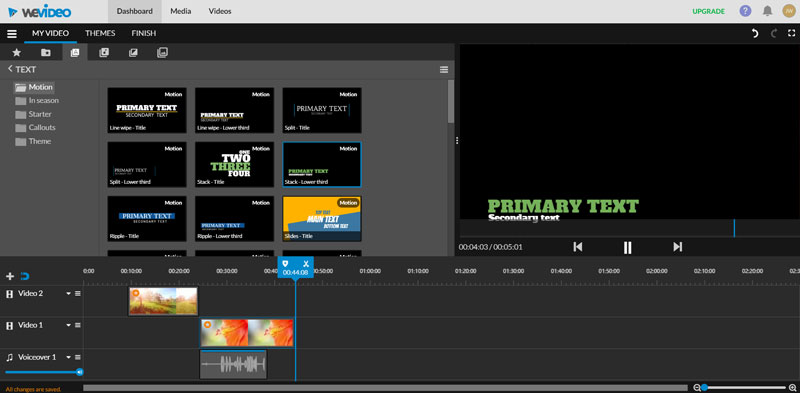Select Line wipe - Title template
The width and height of the screenshot is (800, 393).
tap(147, 110)
